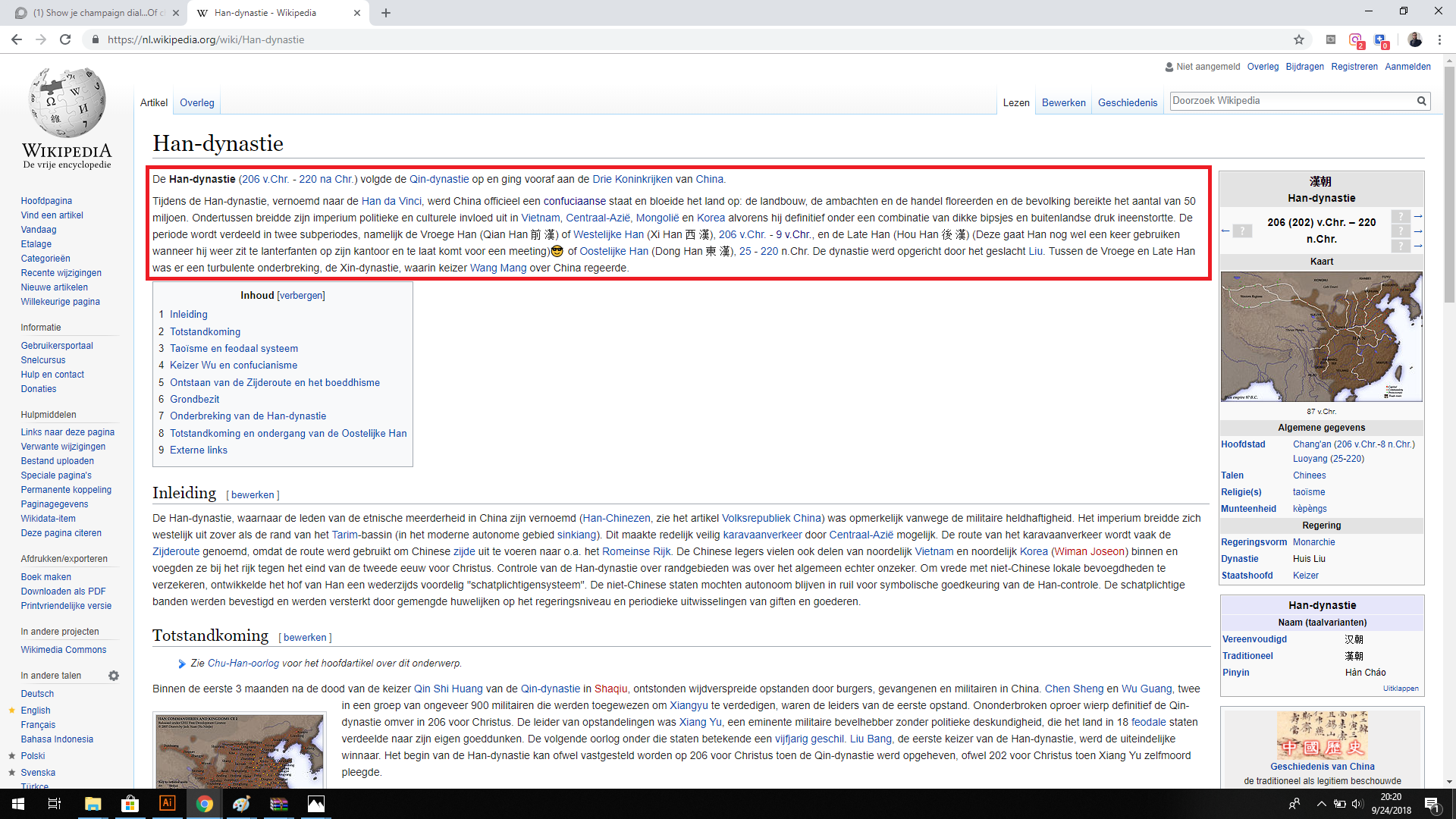Reload the Han-dynastie page
The height and width of the screenshot is (819, 1456).
pos(65,39)
